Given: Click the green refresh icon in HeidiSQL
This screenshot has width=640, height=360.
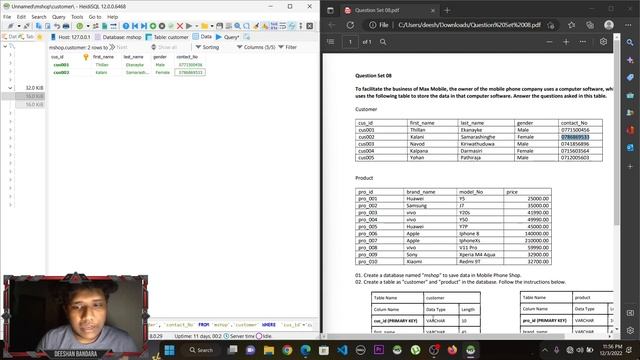Looking at the screenshot, I should point(80,26).
